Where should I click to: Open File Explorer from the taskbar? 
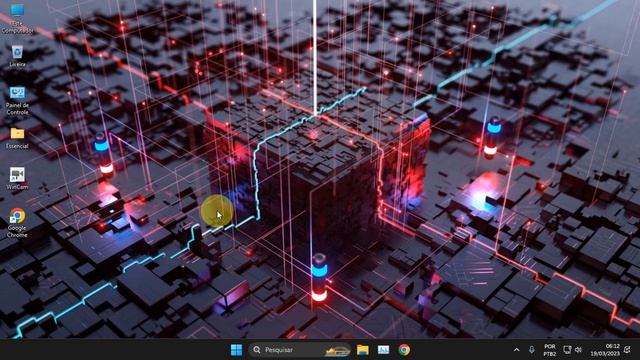[362, 350]
